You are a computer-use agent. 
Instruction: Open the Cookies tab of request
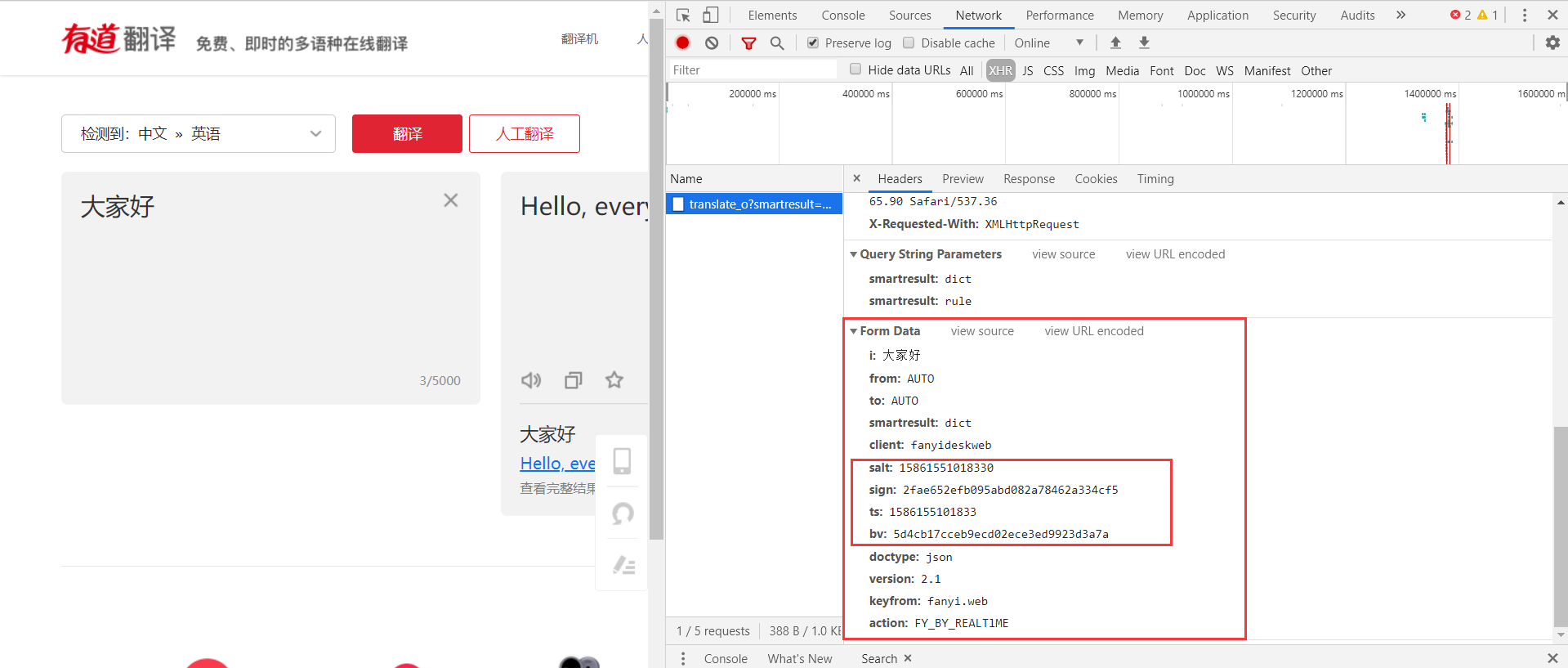click(x=1096, y=178)
